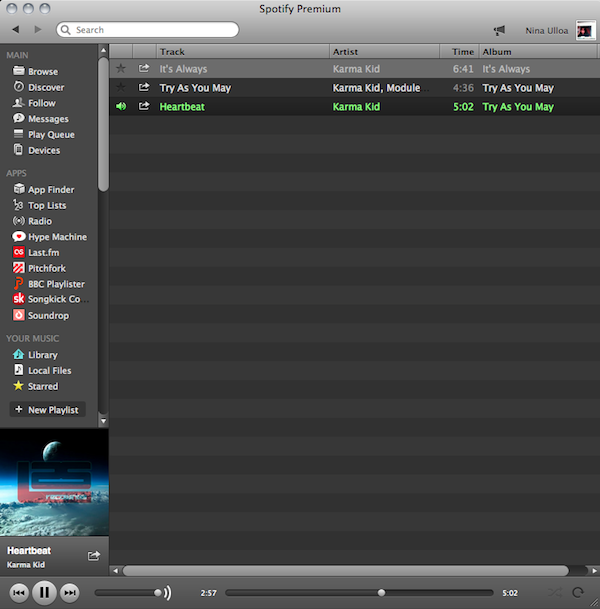The width and height of the screenshot is (600, 609).
Task: Open album It's Always
Action: [506, 69]
